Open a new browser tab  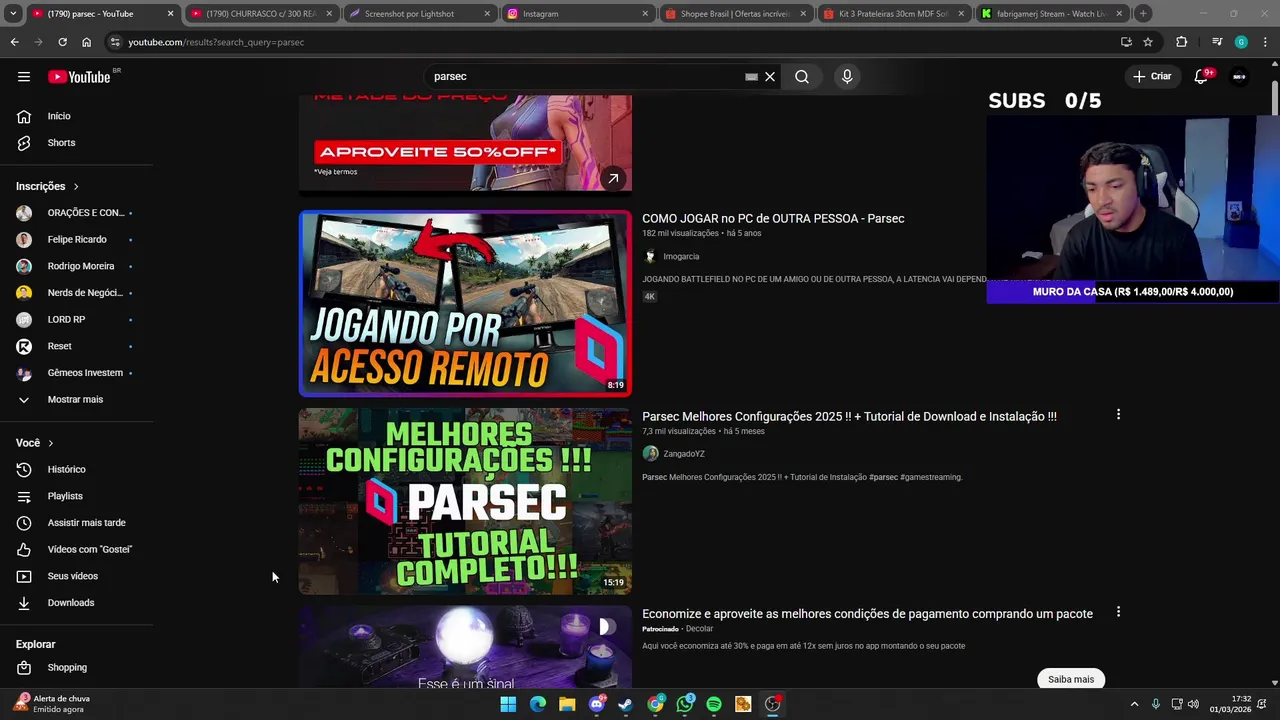[x=1143, y=14]
